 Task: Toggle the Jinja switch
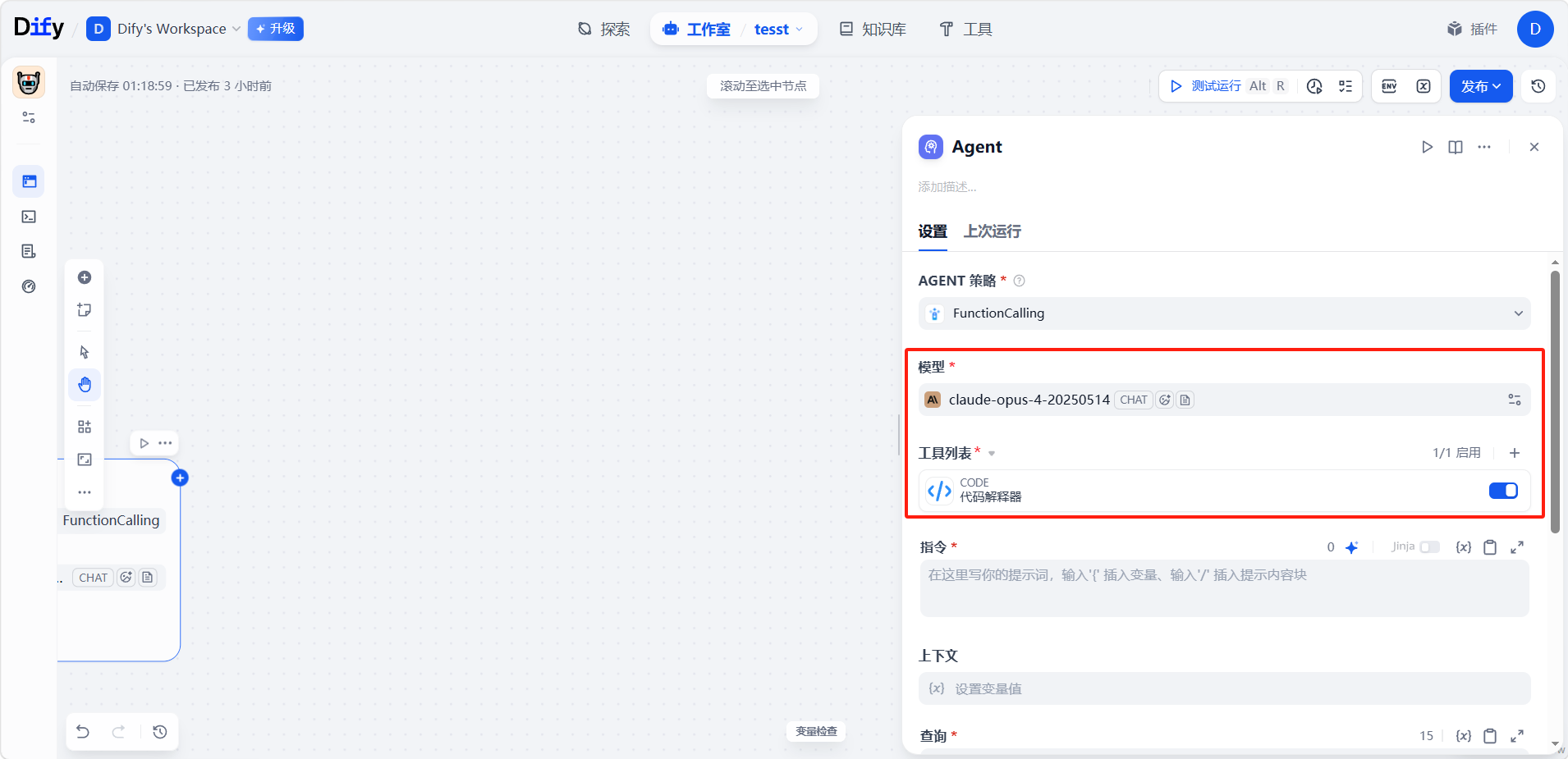pyautogui.click(x=1430, y=547)
